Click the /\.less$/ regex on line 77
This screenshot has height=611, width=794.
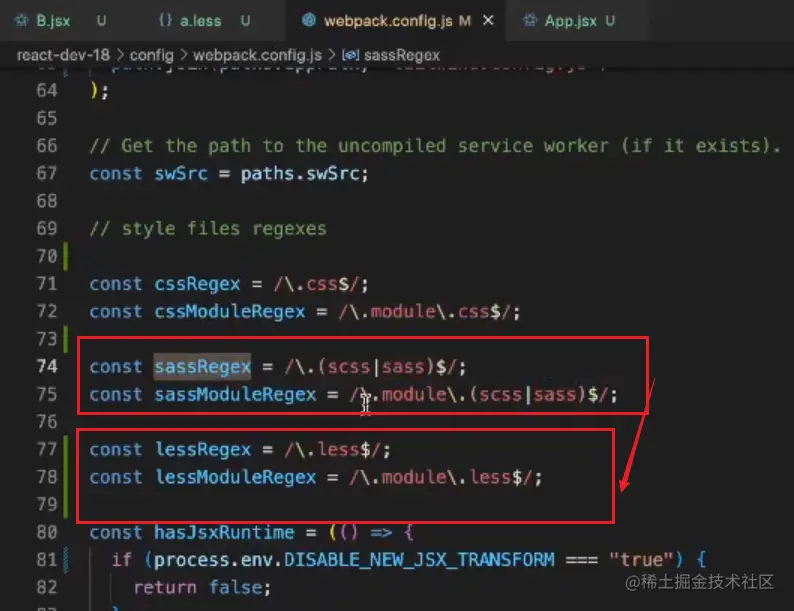pyautogui.click(x=332, y=449)
